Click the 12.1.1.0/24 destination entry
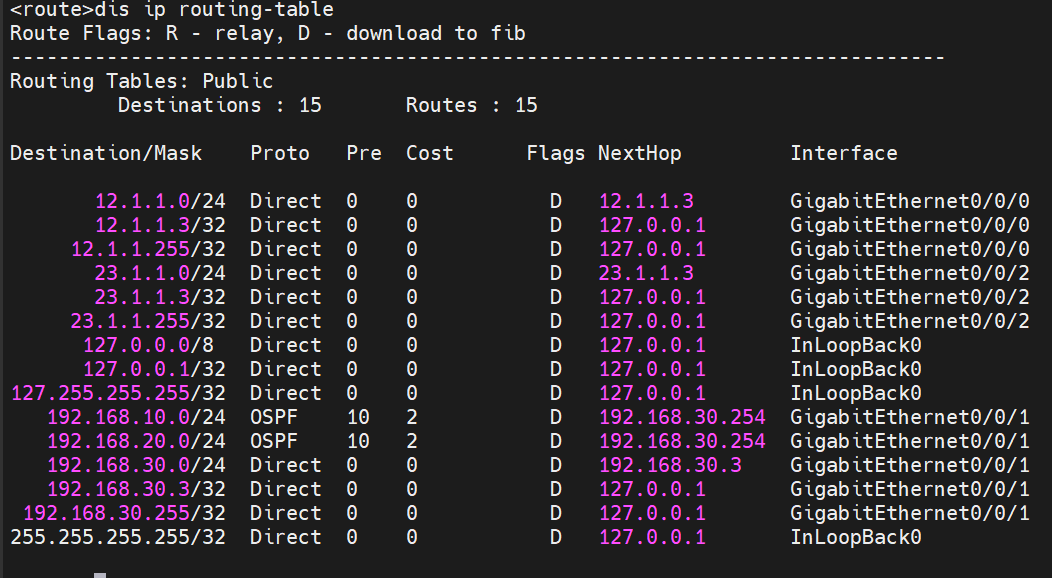 (x=160, y=201)
